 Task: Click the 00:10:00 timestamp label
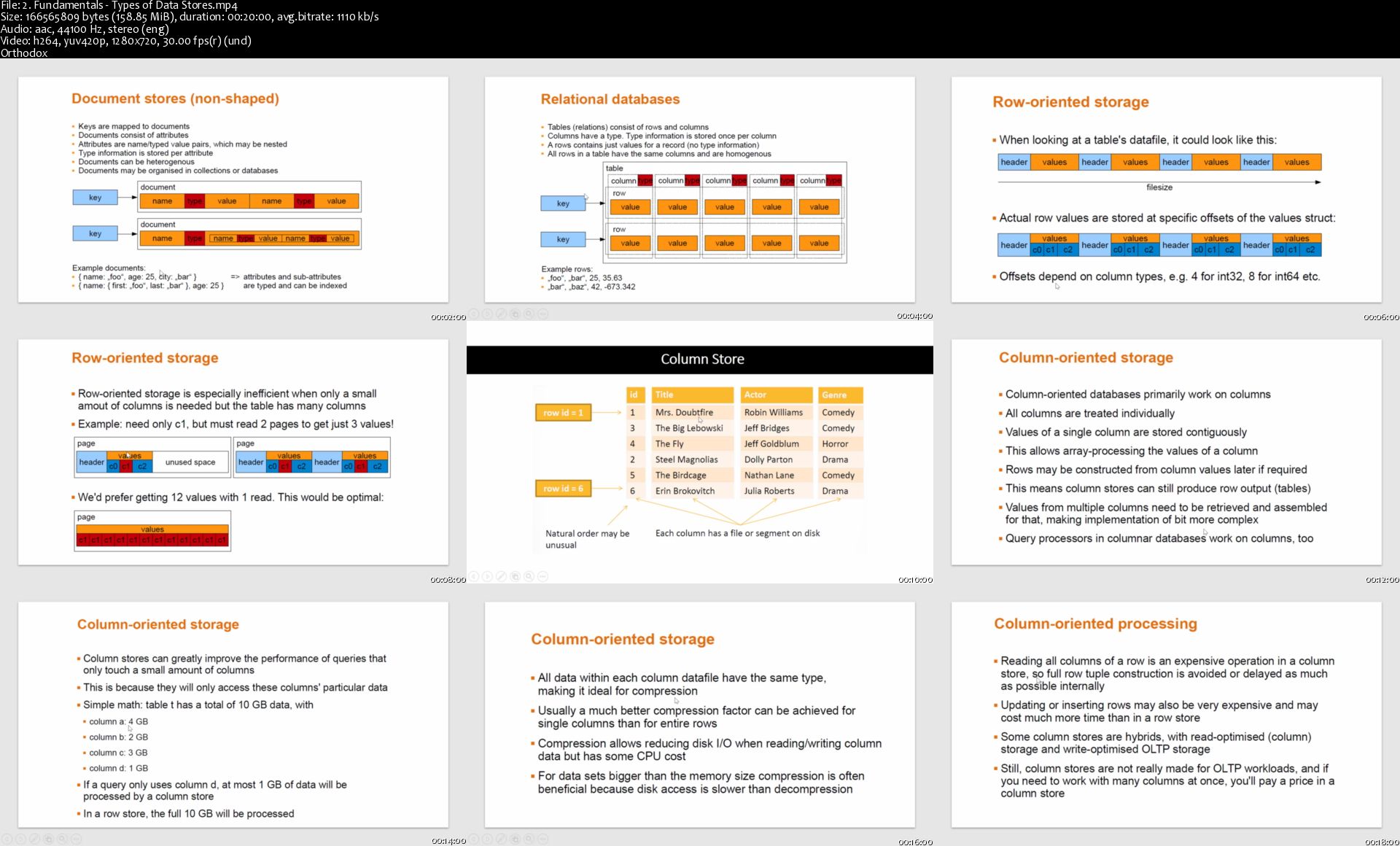pos(915,580)
